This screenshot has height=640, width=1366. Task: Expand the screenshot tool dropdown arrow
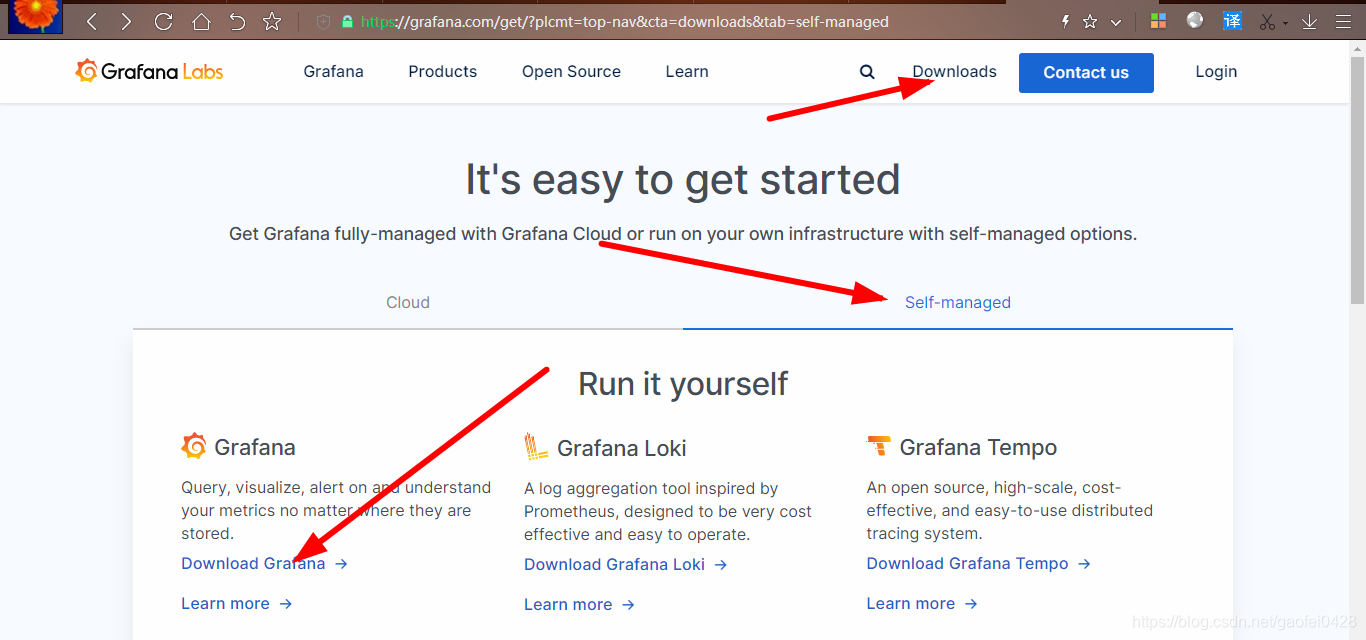1285,23
